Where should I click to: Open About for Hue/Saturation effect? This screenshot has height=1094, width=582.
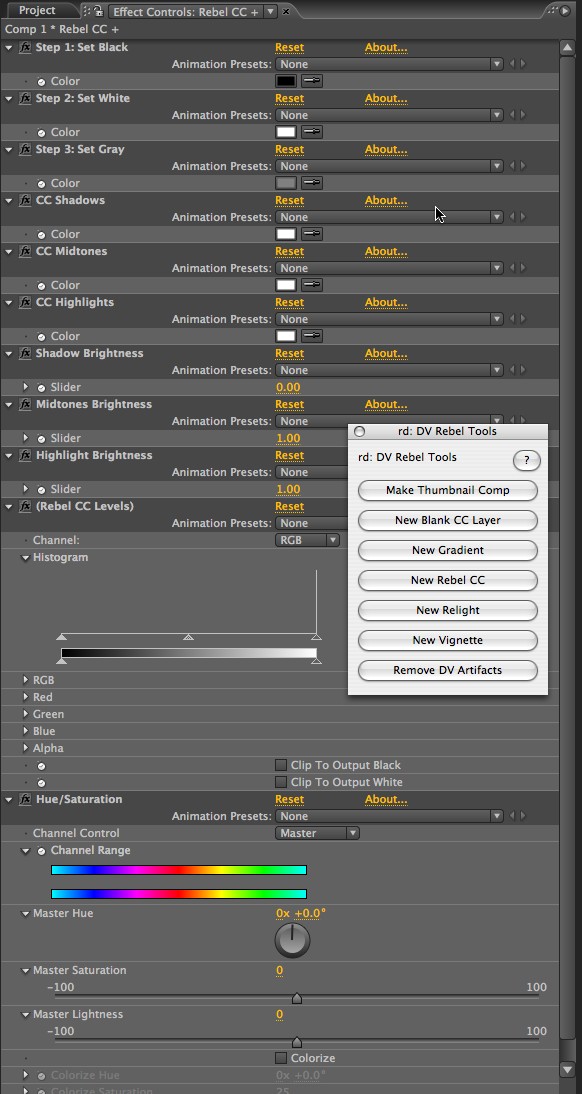[386, 800]
